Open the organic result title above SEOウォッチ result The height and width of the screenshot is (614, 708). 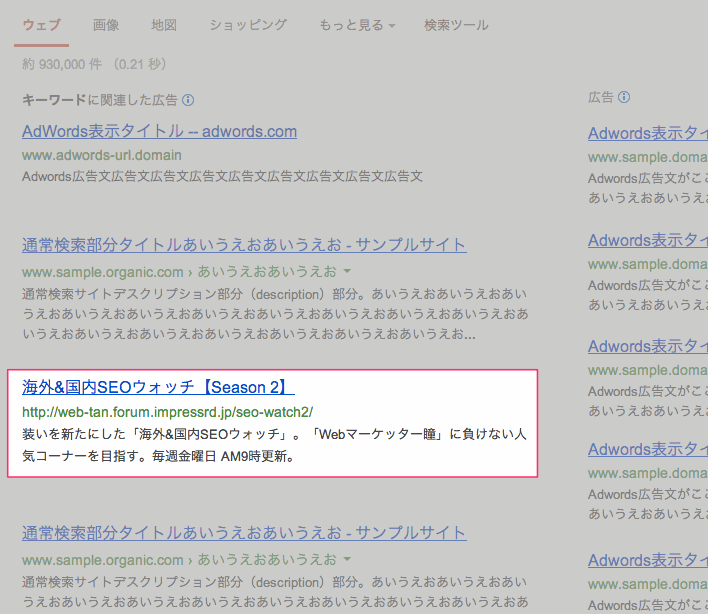click(244, 245)
